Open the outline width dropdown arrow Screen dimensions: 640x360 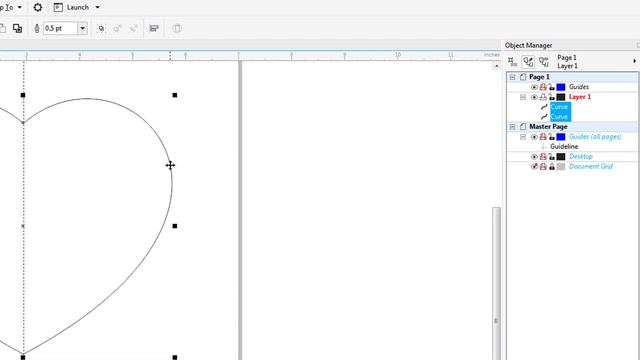pos(82,28)
